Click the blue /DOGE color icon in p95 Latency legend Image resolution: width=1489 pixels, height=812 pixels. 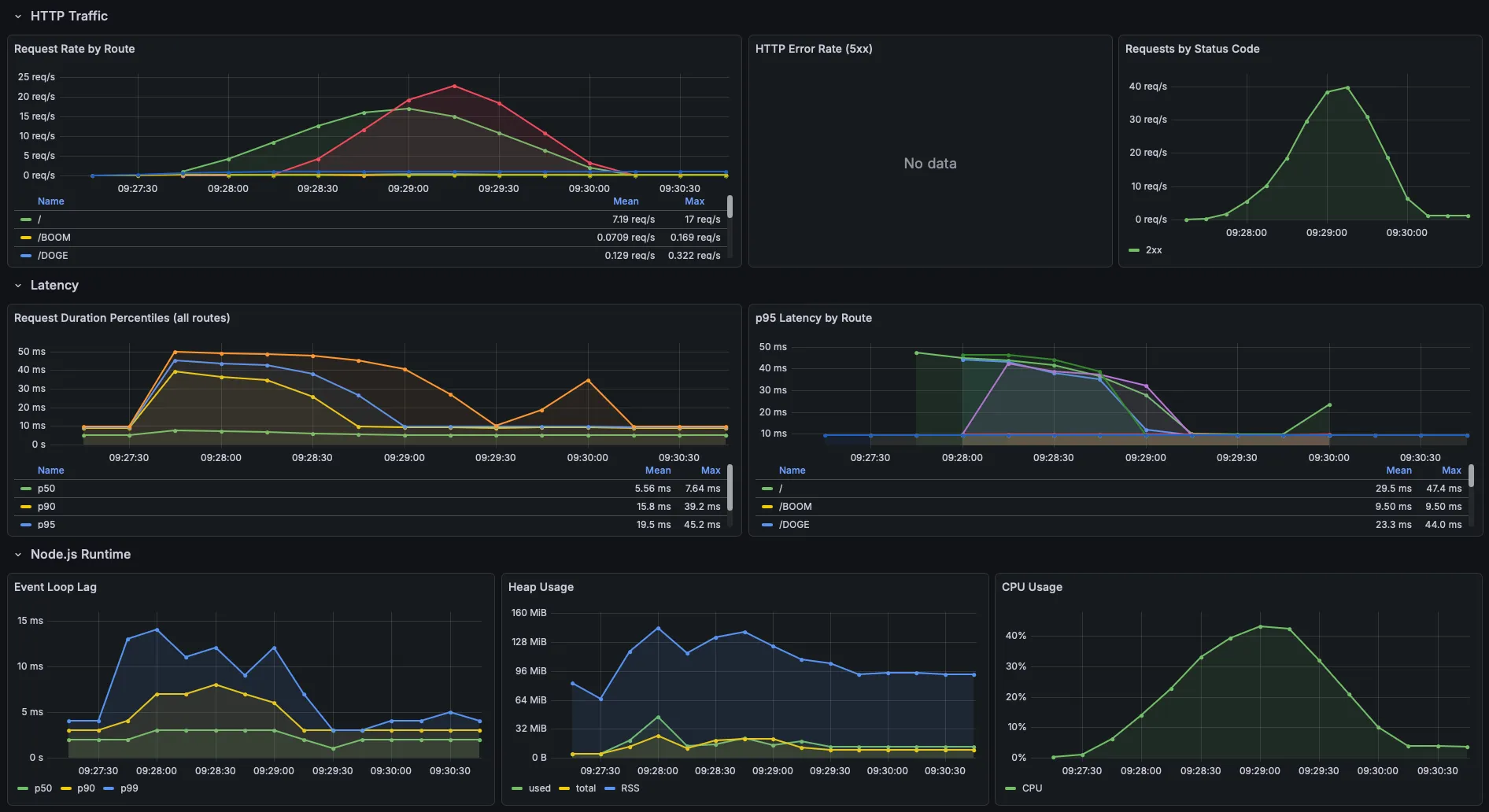point(767,525)
